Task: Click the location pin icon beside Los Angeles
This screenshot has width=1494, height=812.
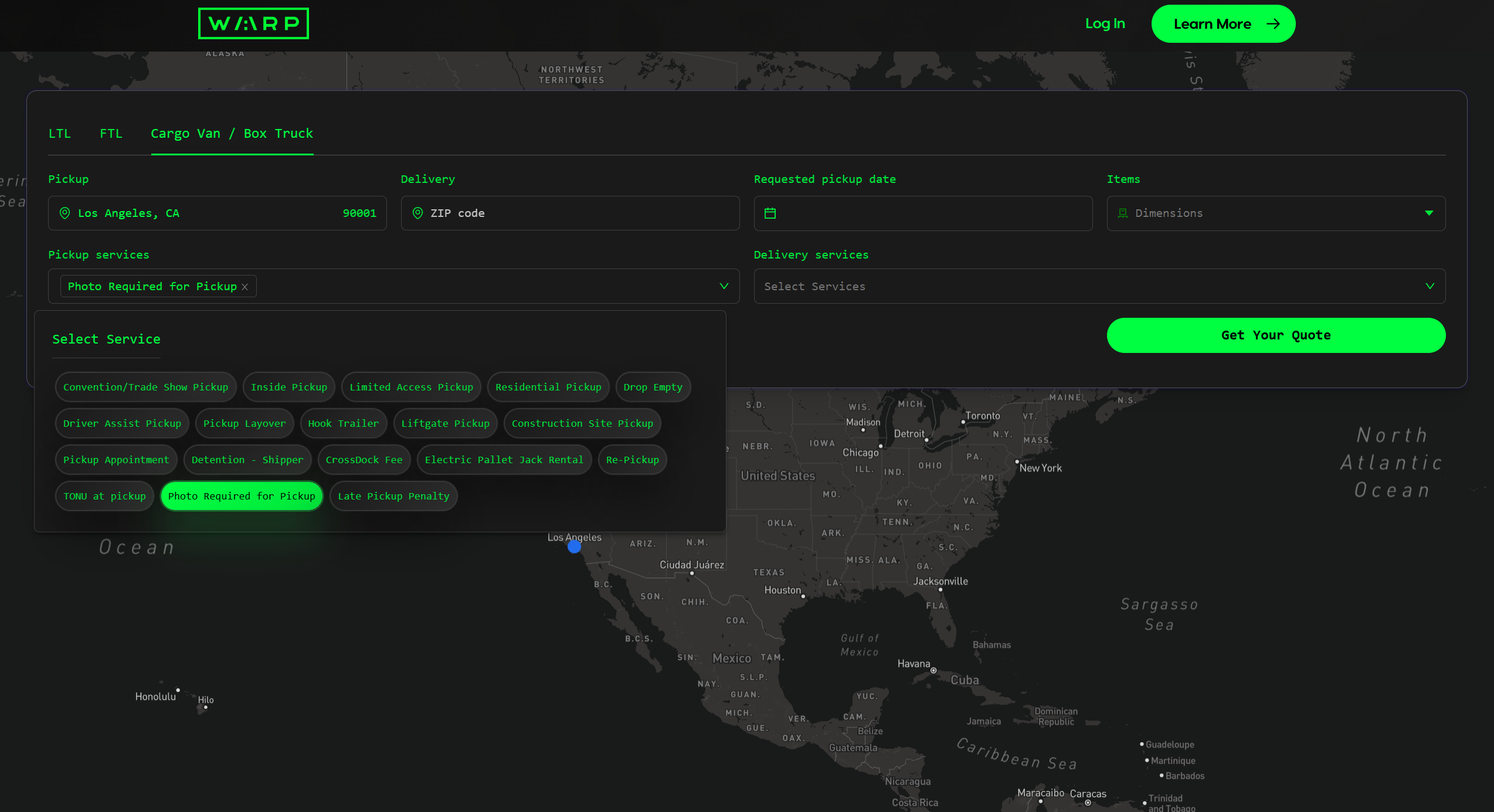Action: [65, 213]
